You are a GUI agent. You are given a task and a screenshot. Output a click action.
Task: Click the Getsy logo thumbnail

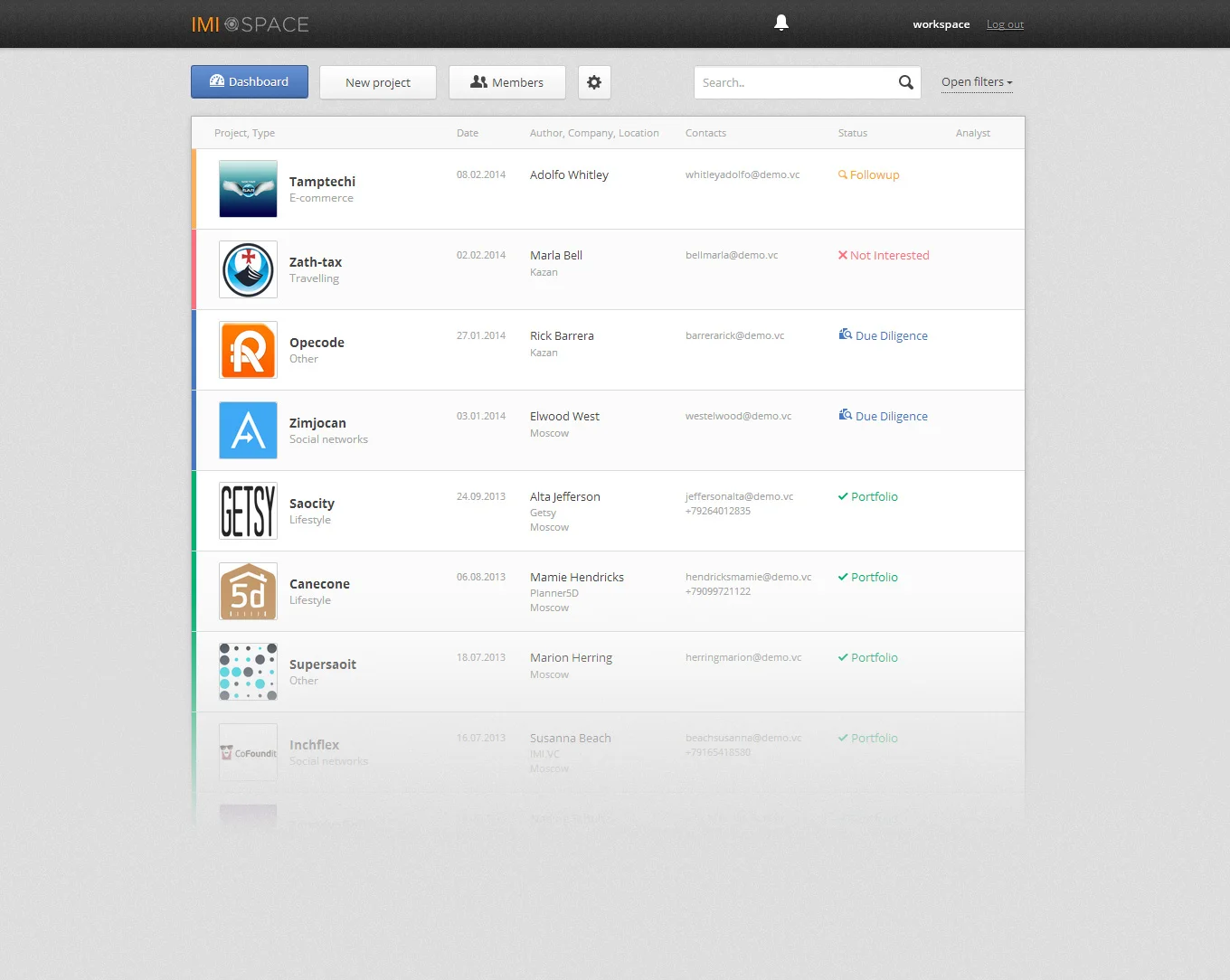click(248, 511)
